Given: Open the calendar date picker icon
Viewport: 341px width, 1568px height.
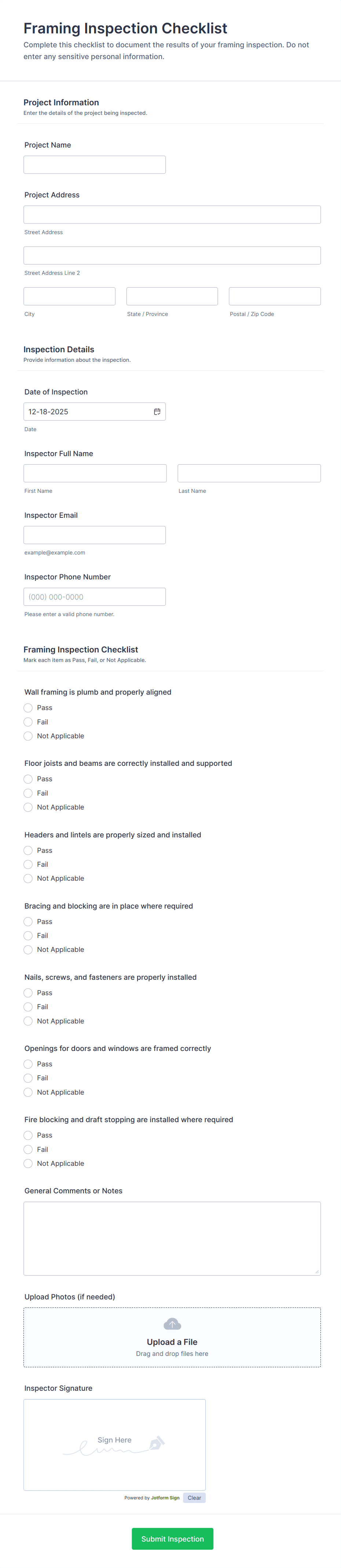Looking at the screenshot, I should [x=157, y=411].
